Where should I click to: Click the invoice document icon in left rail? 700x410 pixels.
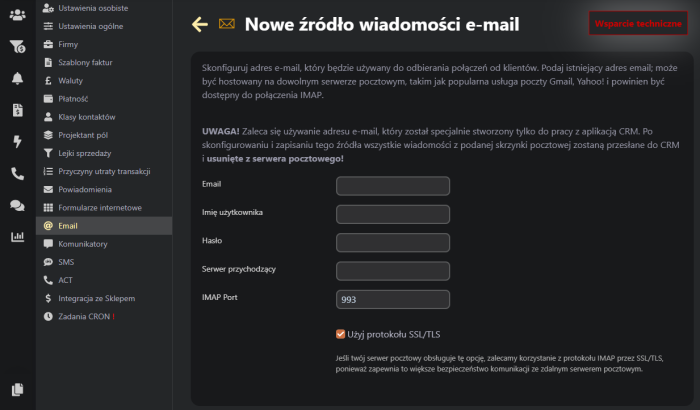[17, 110]
